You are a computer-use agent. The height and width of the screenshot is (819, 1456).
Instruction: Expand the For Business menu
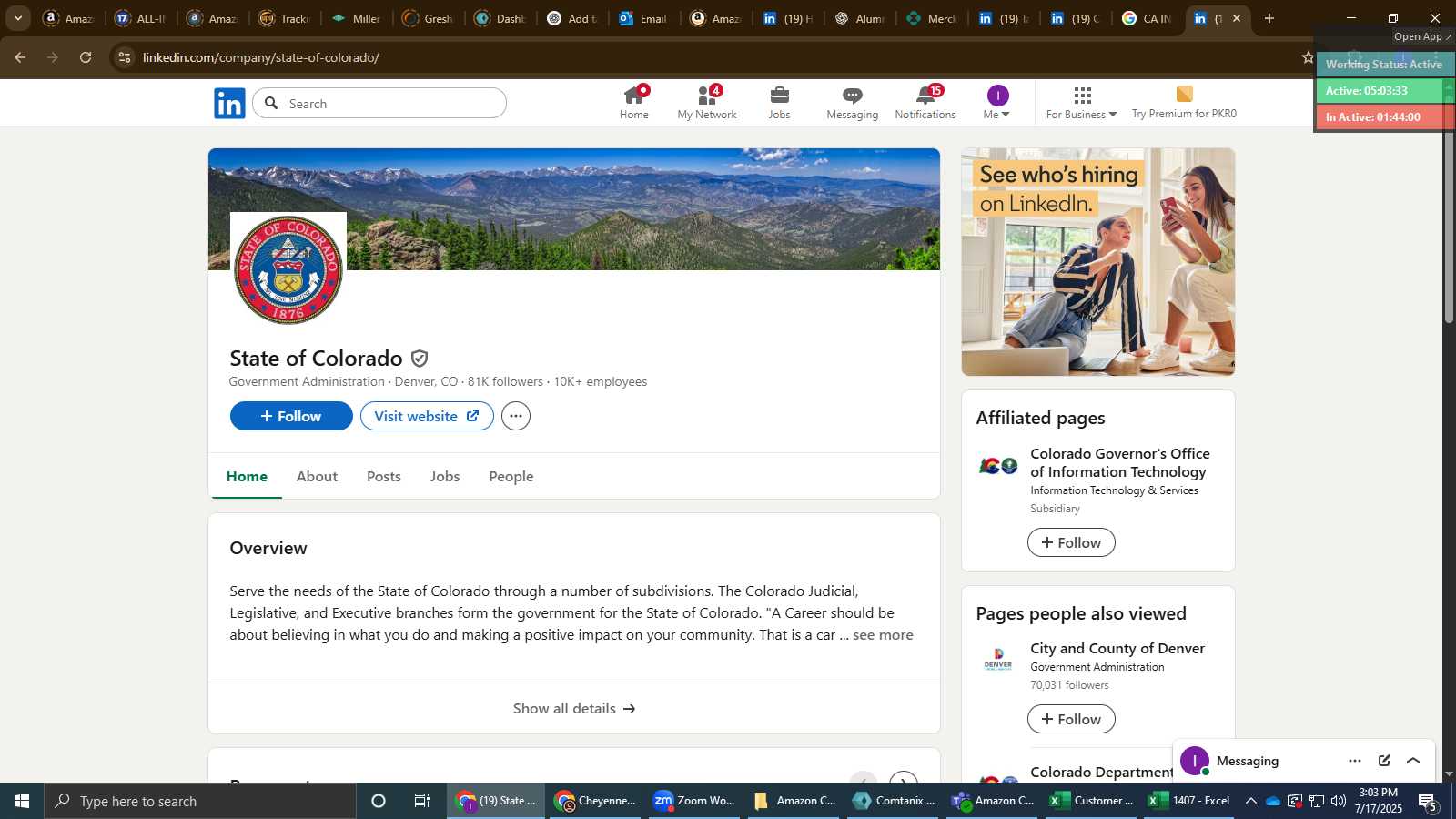pos(1081,103)
